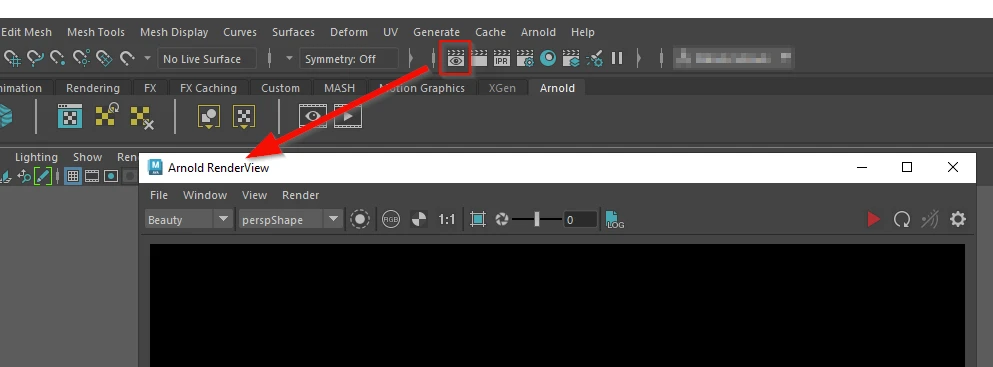Collapse render icons section arrow after pause
This screenshot has width=993, height=367.
[x=640, y=58]
